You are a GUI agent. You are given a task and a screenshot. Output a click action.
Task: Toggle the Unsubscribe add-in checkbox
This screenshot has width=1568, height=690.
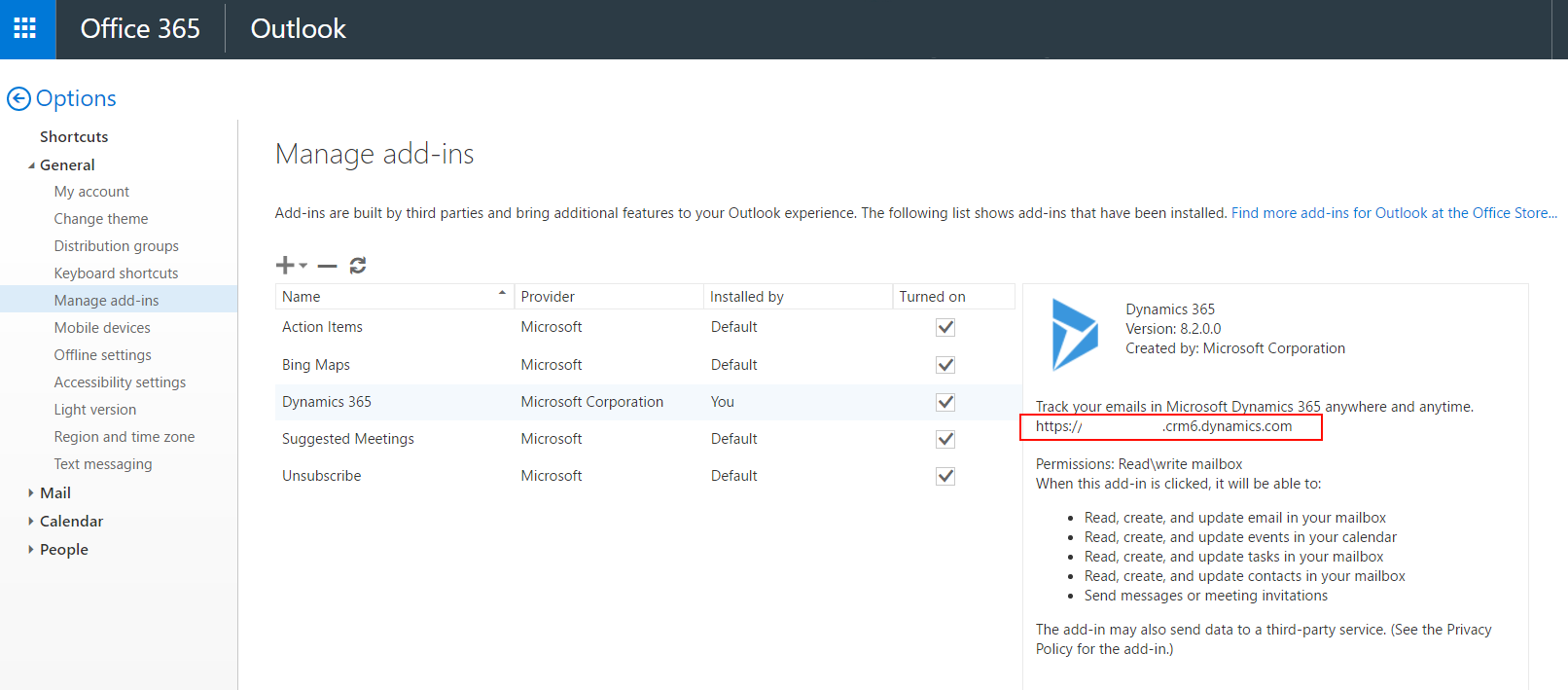tap(944, 476)
